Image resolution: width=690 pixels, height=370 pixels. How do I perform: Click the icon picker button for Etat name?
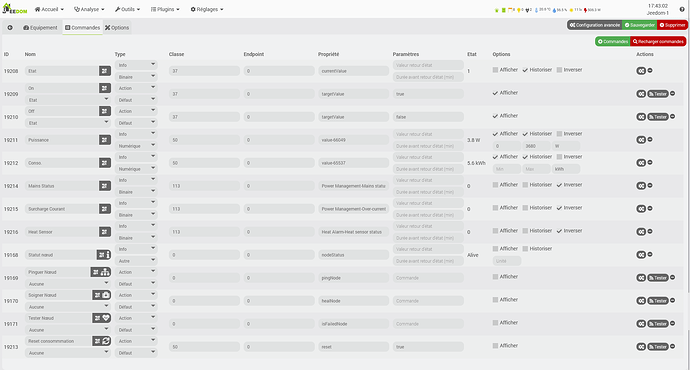tap(105, 71)
